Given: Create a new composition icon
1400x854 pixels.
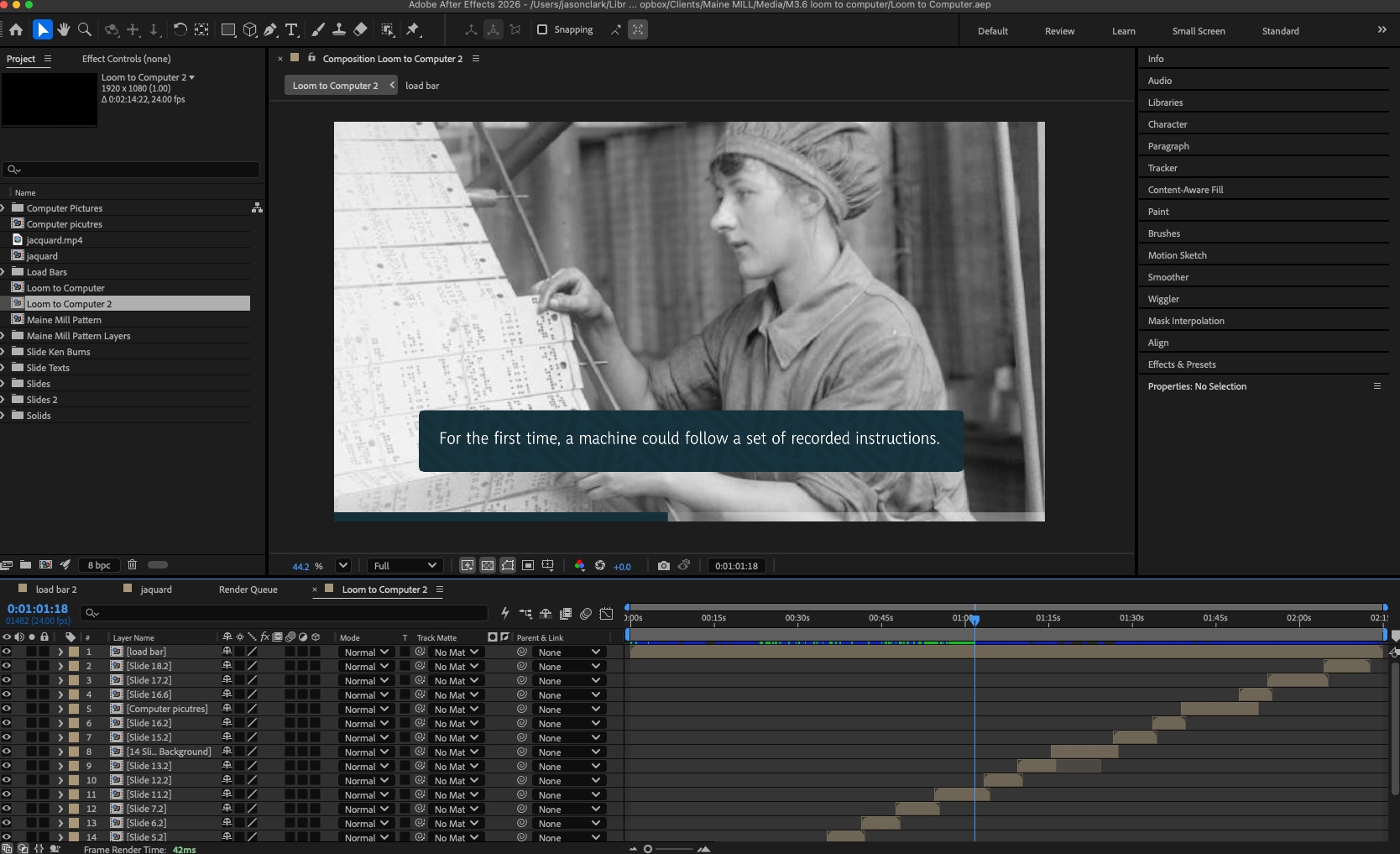Looking at the screenshot, I should [x=45, y=565].
